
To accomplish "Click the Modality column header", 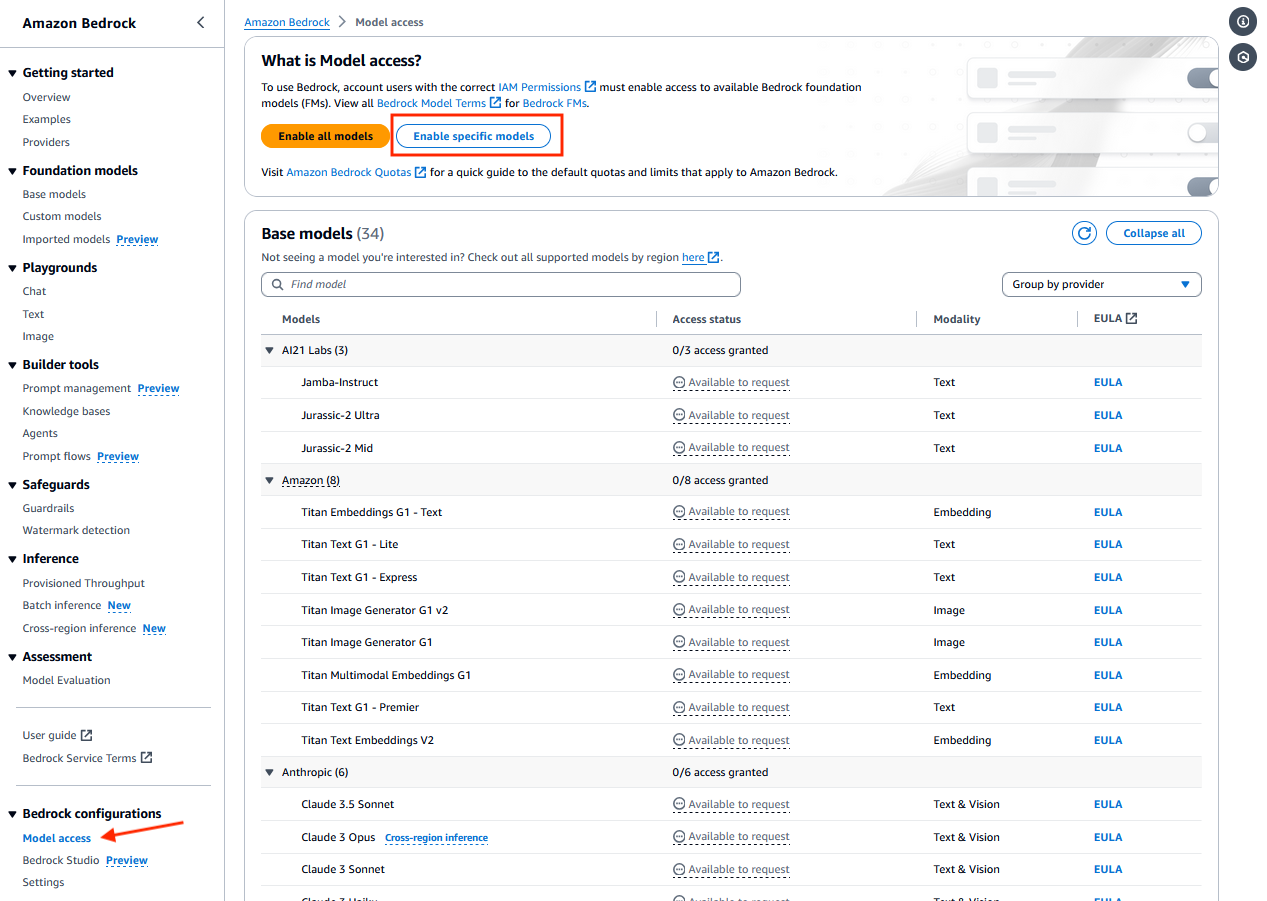I will coord(957,319).
